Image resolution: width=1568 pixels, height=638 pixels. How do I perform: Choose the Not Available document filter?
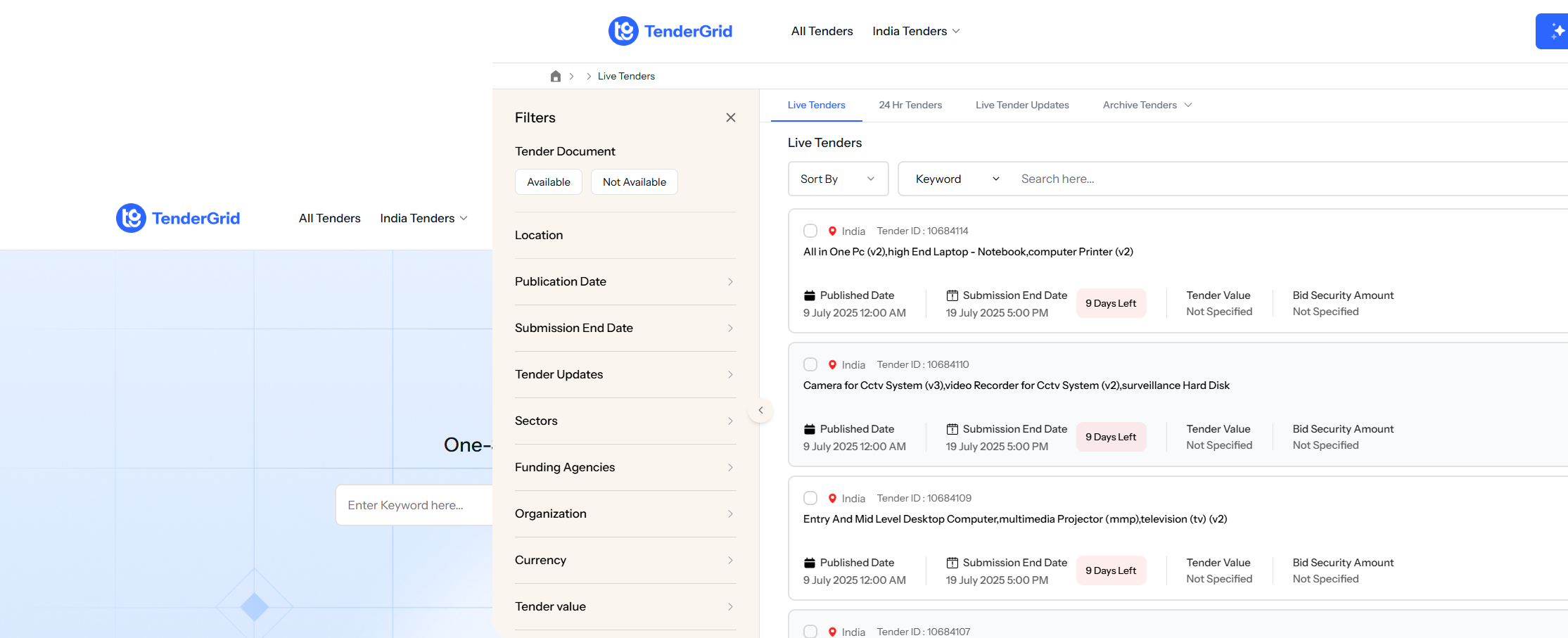point(634,181)
